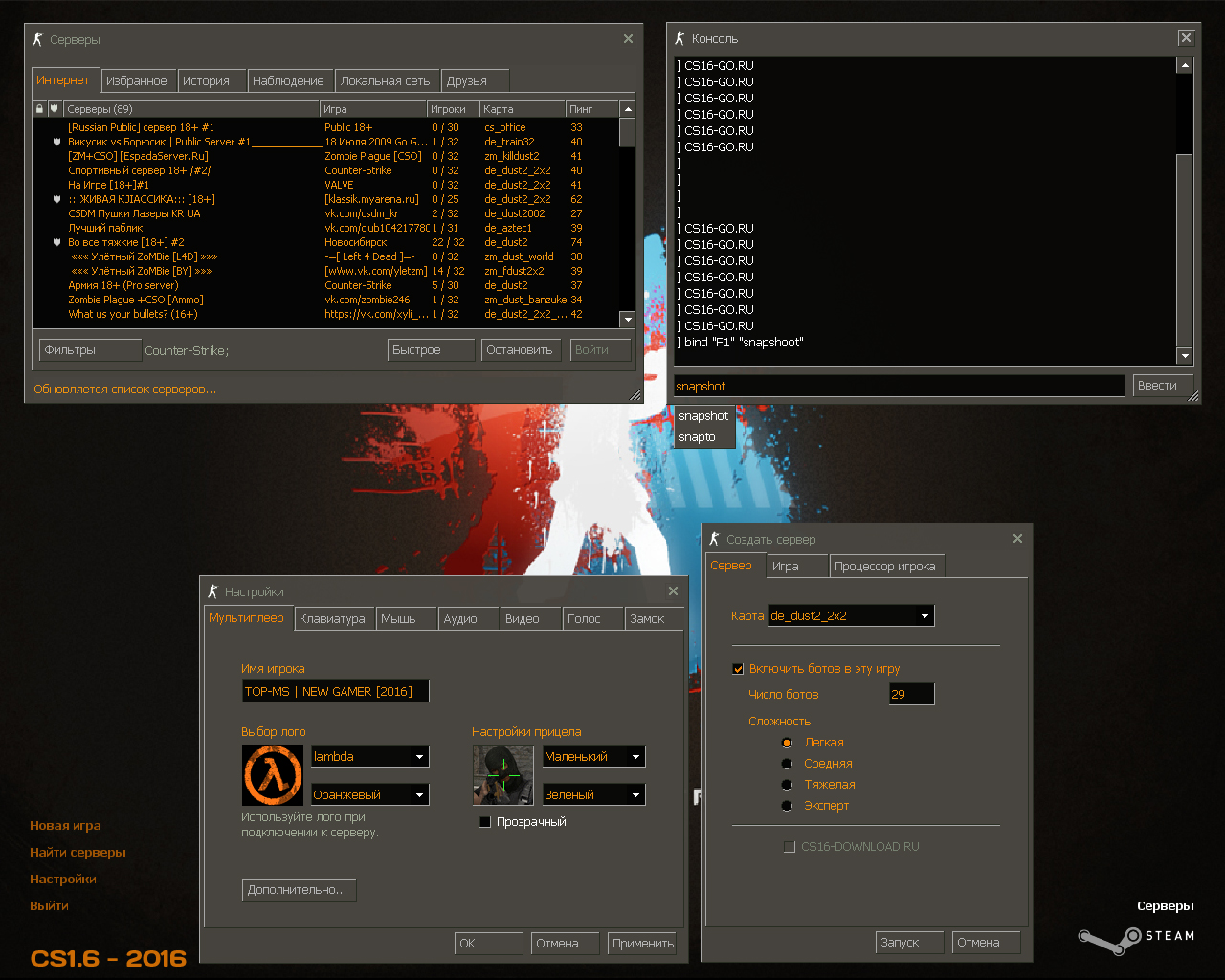1225x980 pixels.
Task: Select Легкая bot difficulty
Action: [787, 743]
